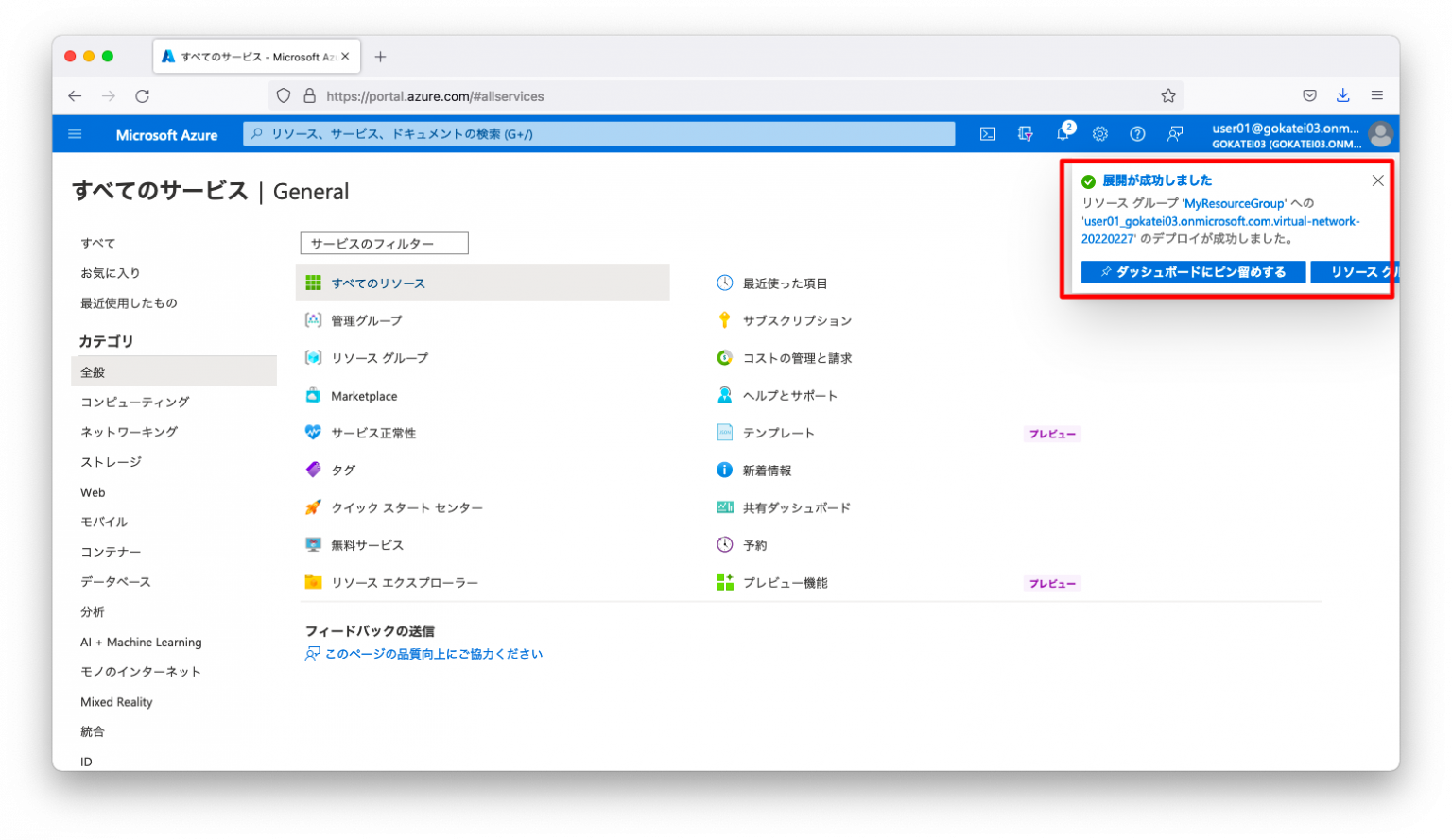Select the モバイル category

point(104,522)
